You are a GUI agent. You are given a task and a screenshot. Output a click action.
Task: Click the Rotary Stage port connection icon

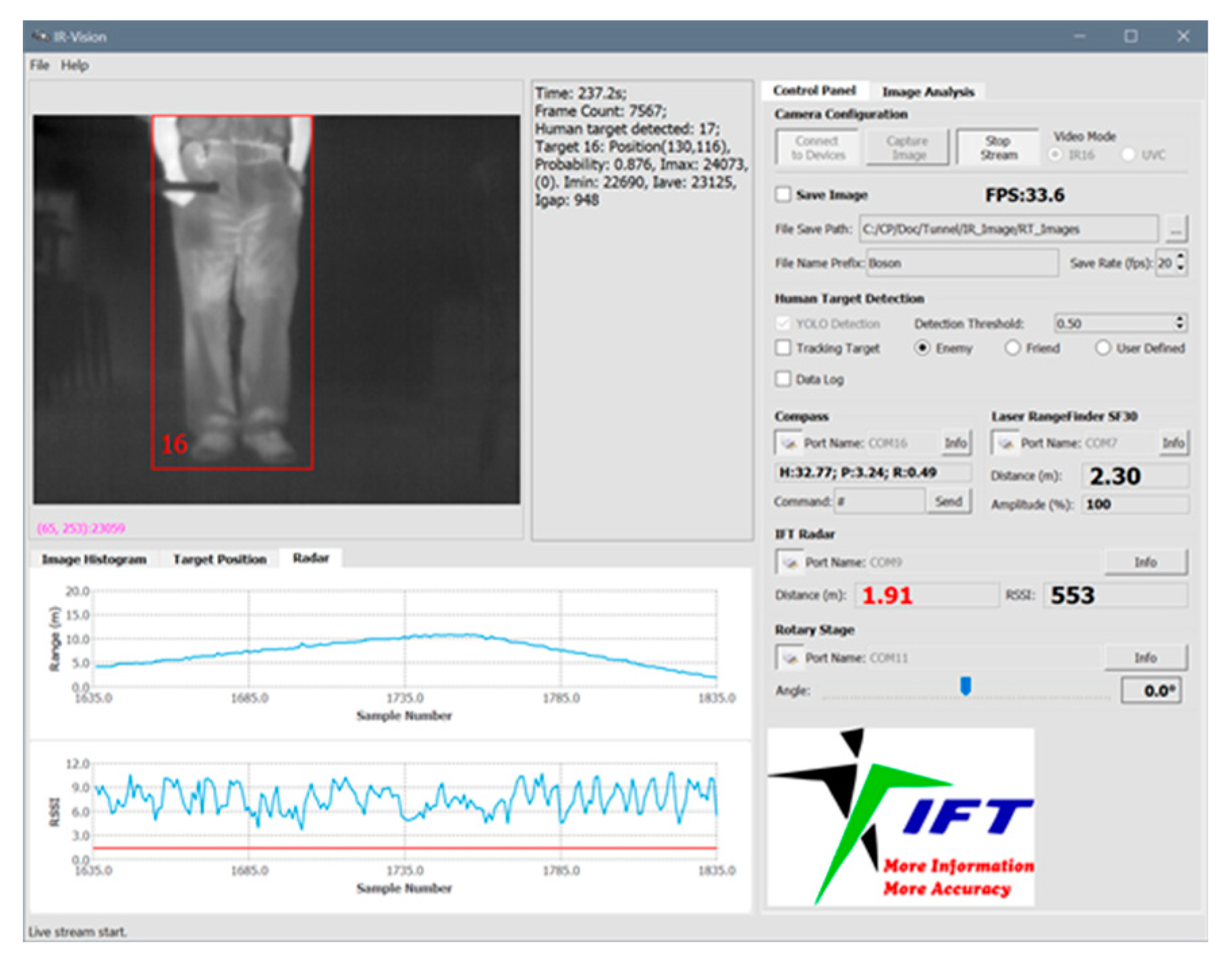click(x=789, y=658)
